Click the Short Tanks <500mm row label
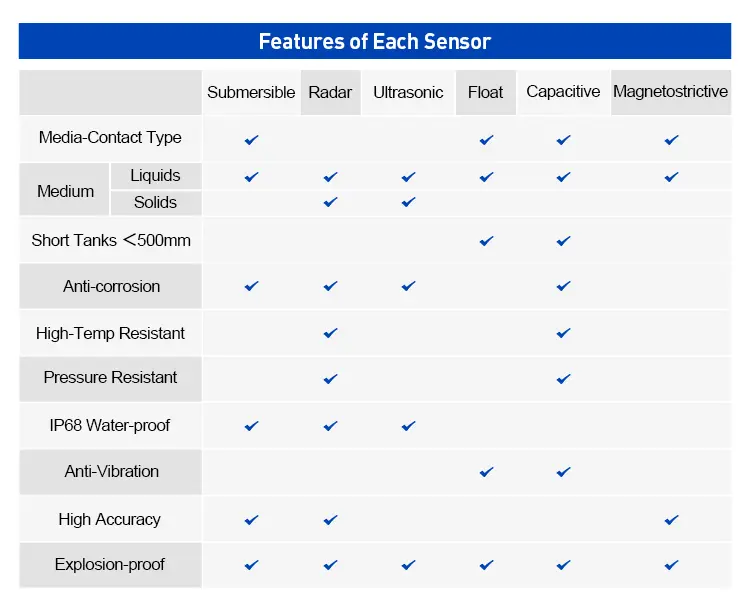Image resolution: width=750 pixels, height=611 pixels. (111, 240)
